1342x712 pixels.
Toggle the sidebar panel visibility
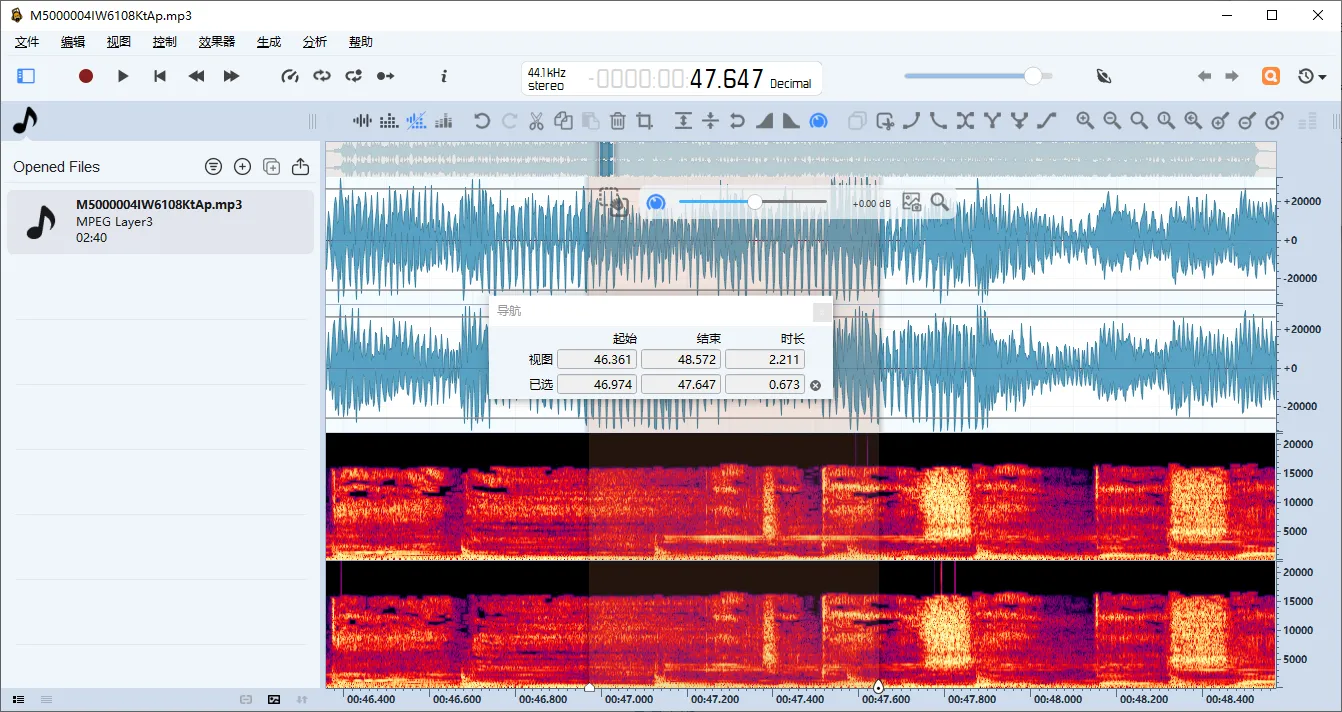coord(26,76)
